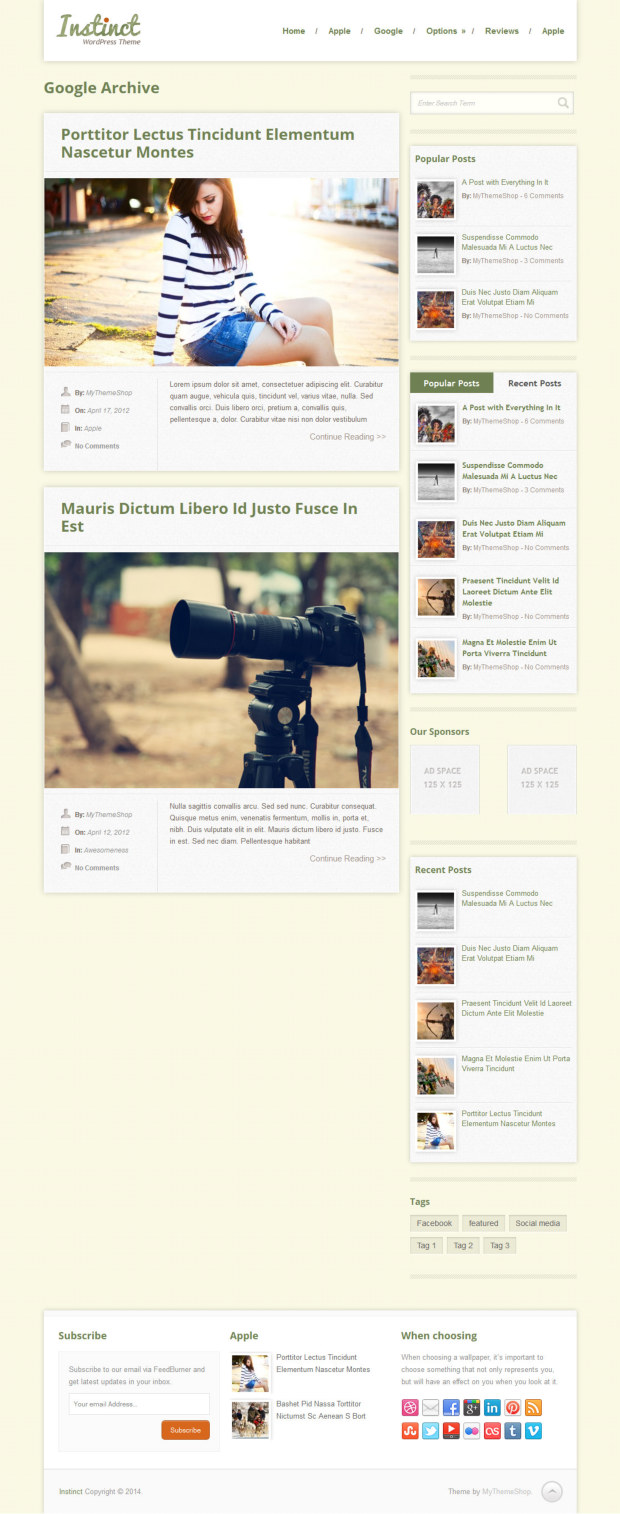Select the featured tag

coord(483,1223)
